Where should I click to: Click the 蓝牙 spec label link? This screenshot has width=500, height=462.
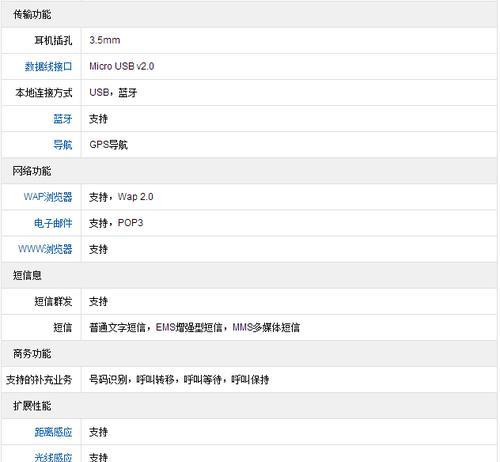[x=63, y=119]
